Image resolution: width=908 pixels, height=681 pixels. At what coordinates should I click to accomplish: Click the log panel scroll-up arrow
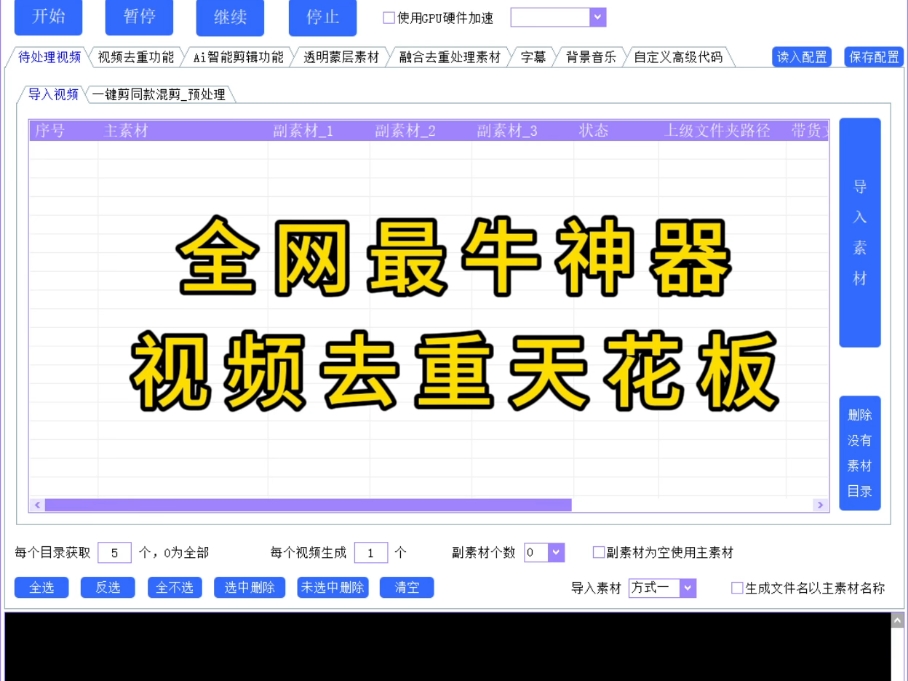898,621
